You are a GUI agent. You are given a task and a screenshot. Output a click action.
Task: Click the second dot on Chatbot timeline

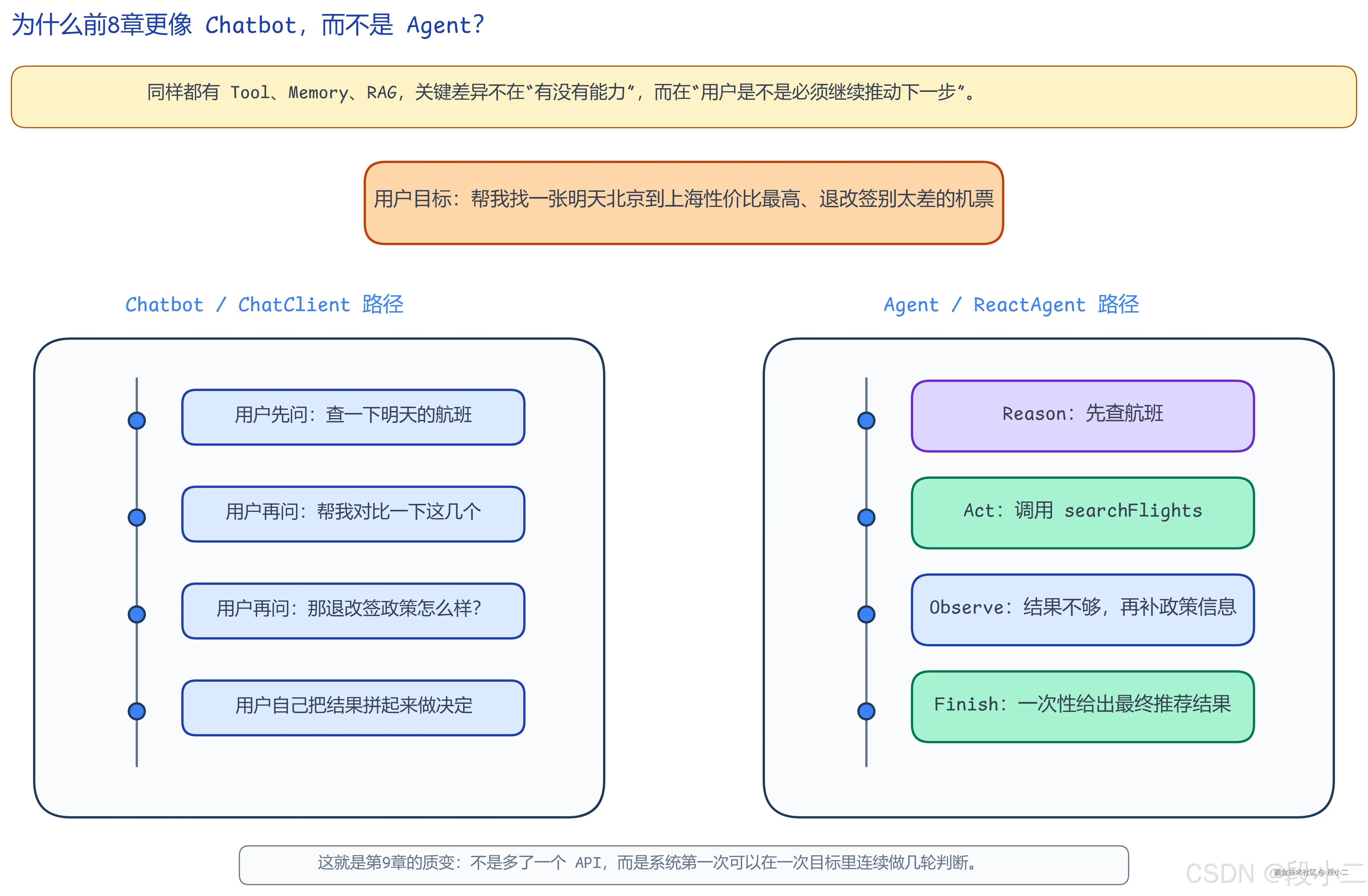coord(136,517)
